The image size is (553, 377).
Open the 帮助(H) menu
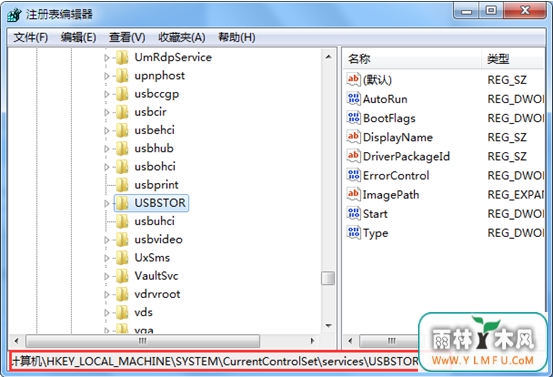(x=237, y=37)
